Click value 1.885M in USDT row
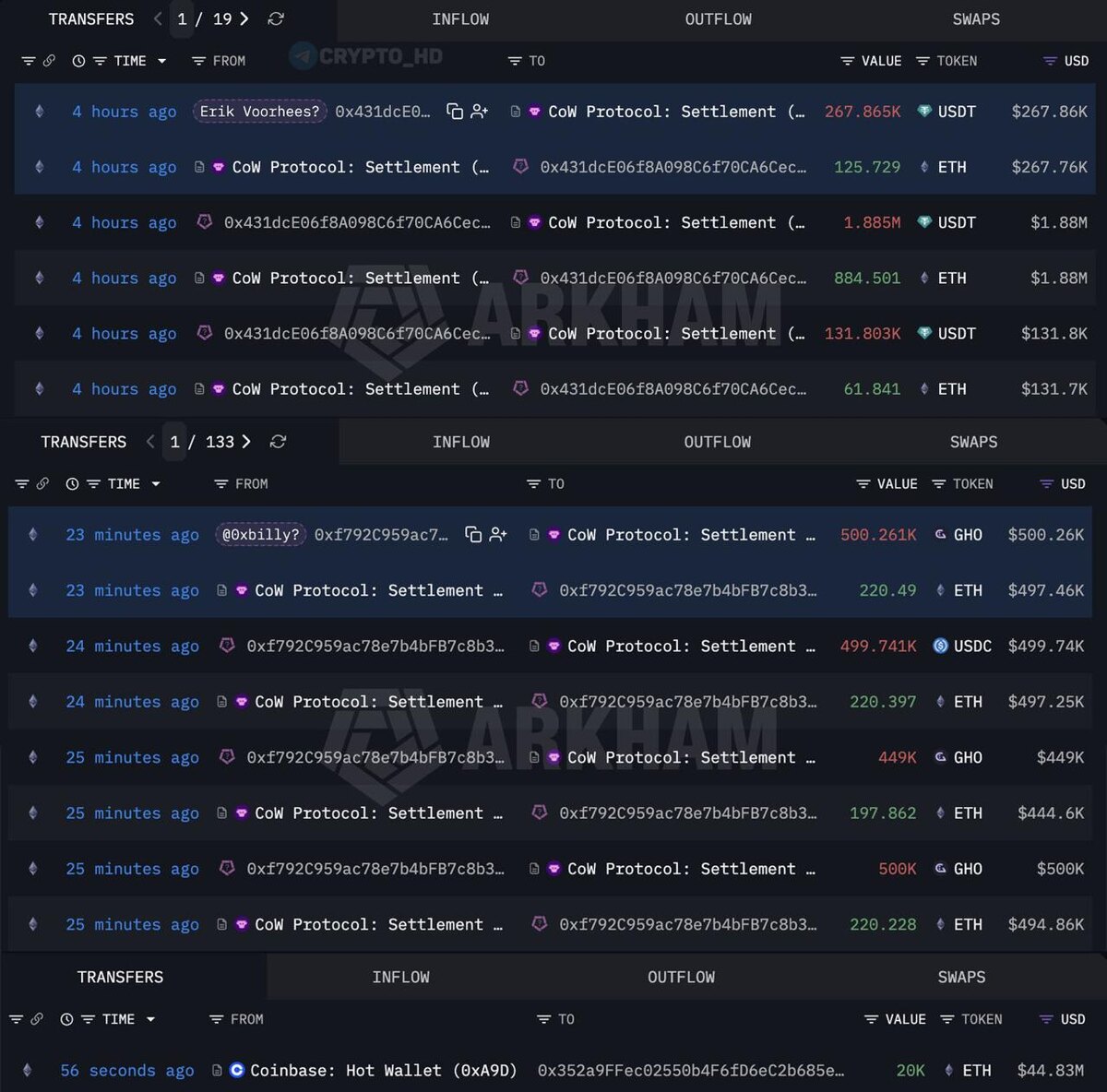This screenshot has width=1107, height=1092. point(872,222)
